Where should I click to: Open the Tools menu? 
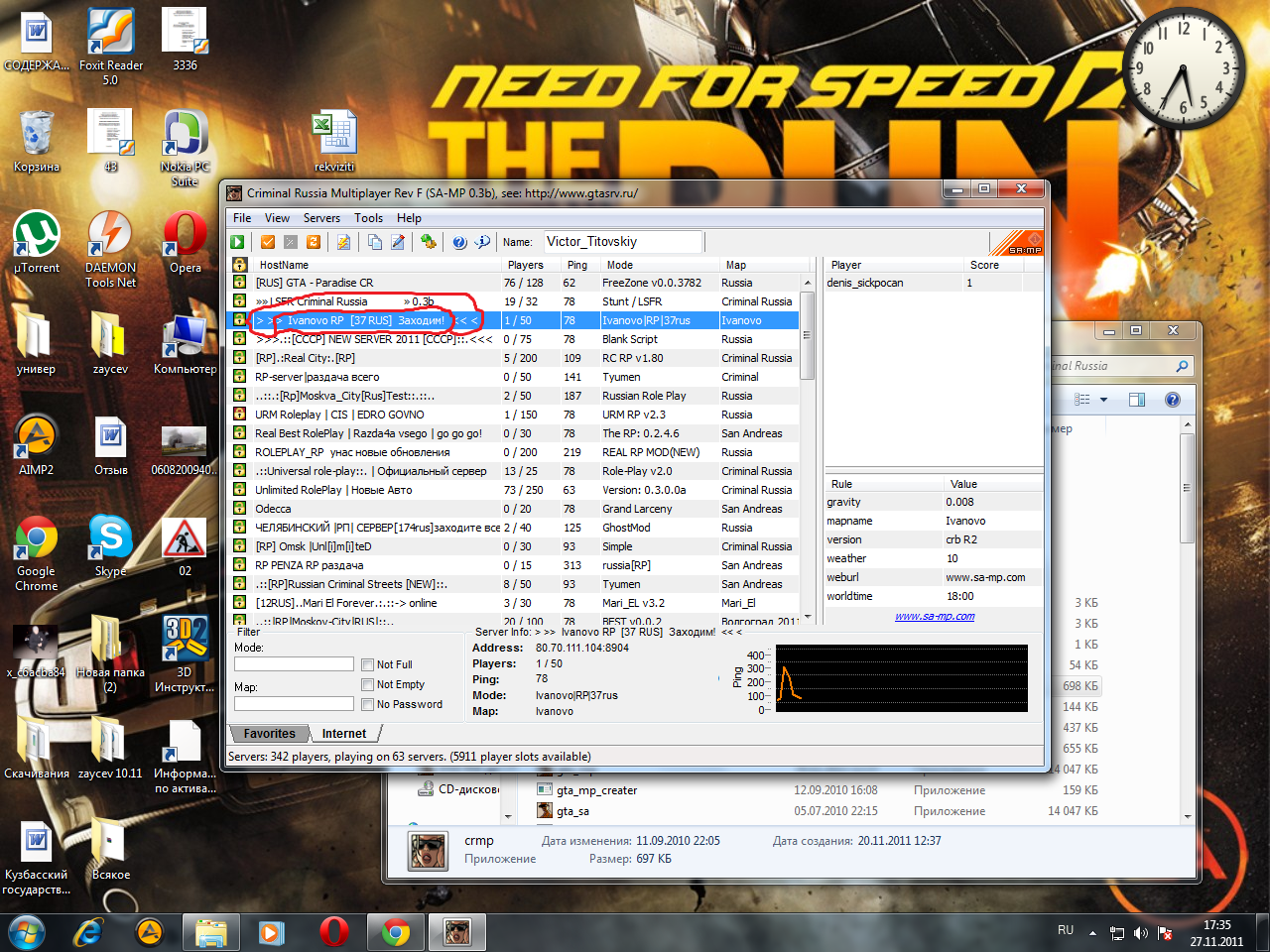pos(368,218)
